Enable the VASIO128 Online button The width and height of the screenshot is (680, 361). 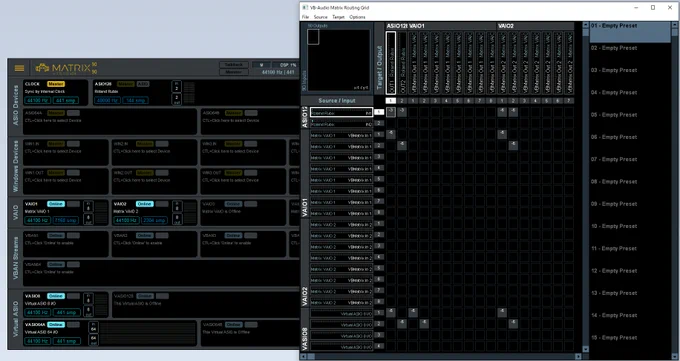(144, 296)
